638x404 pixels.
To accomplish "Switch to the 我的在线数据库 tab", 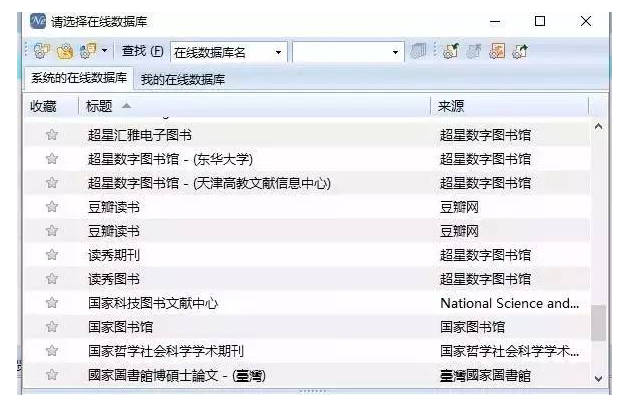I will (x=183, y=79).
